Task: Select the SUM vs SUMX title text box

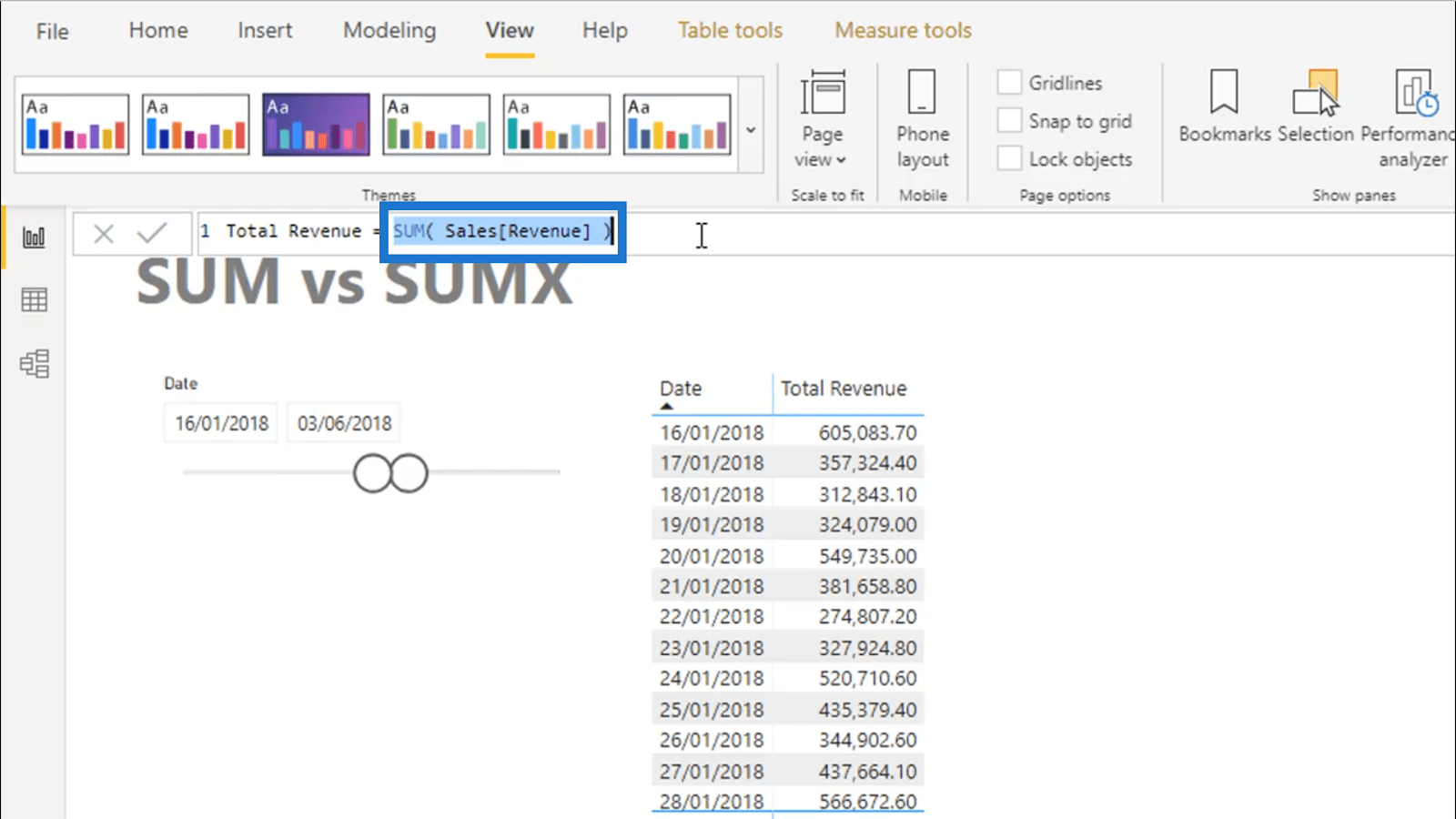Action: point(355,284)
